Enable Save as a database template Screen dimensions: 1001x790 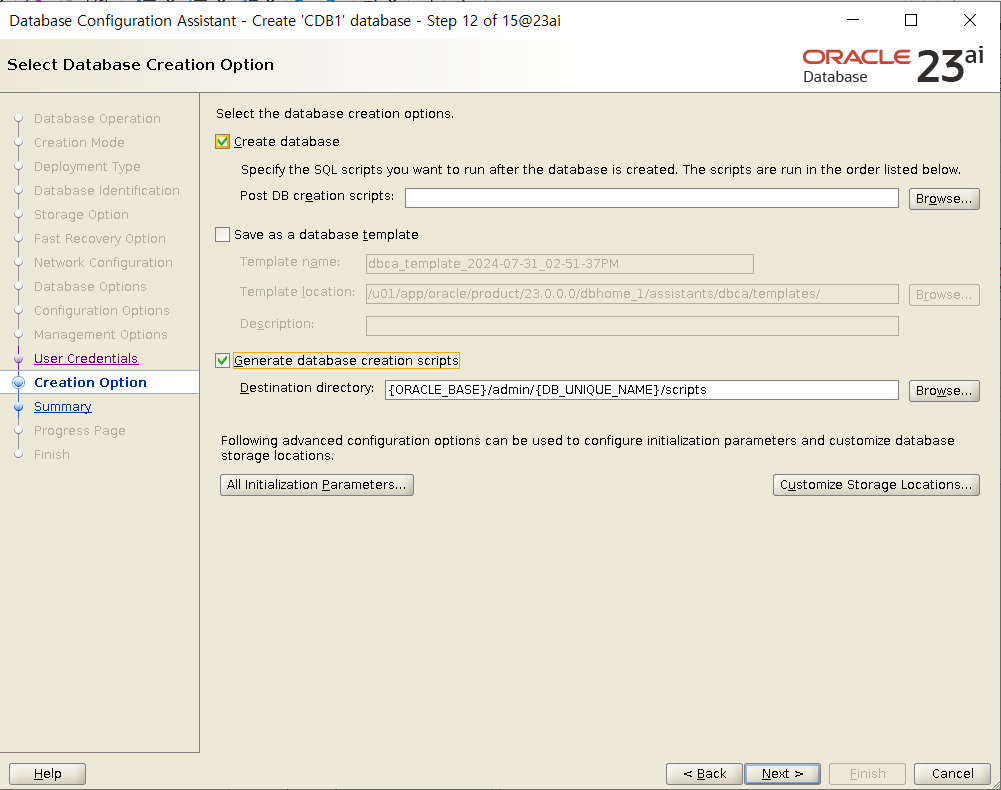[222, 234]
